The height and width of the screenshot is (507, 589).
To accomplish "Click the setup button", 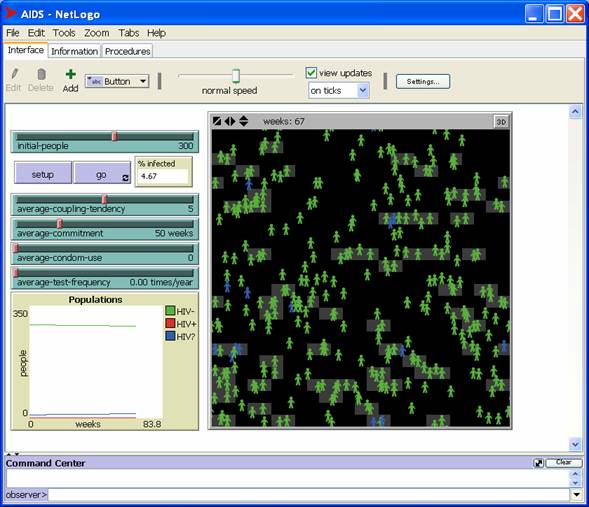I will tap(43, 174).
